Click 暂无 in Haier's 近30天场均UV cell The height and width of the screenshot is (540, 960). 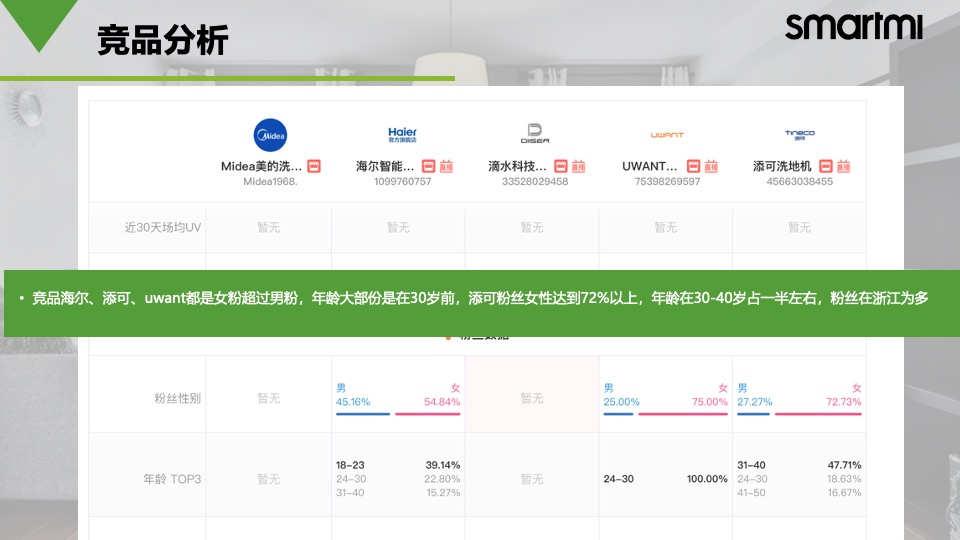(x=399, y=227)
